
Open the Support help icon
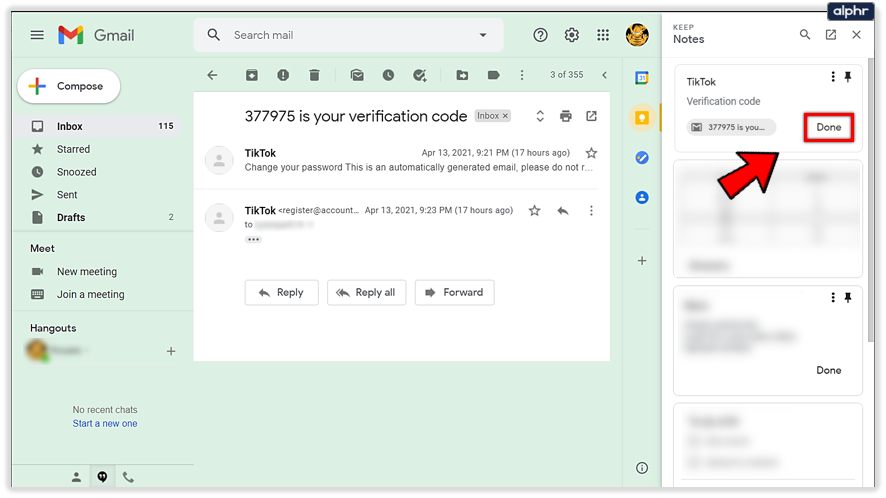point(540,35)
